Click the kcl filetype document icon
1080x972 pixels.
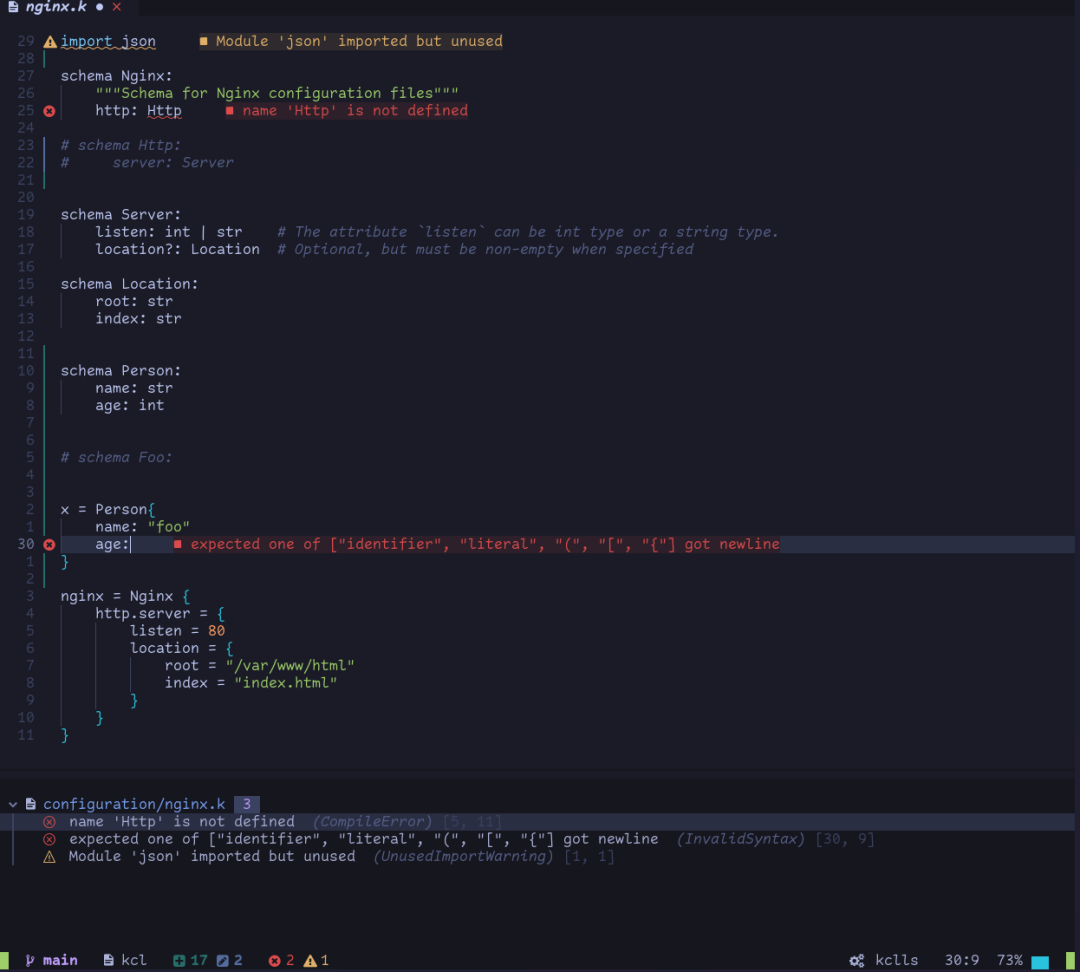109,960
